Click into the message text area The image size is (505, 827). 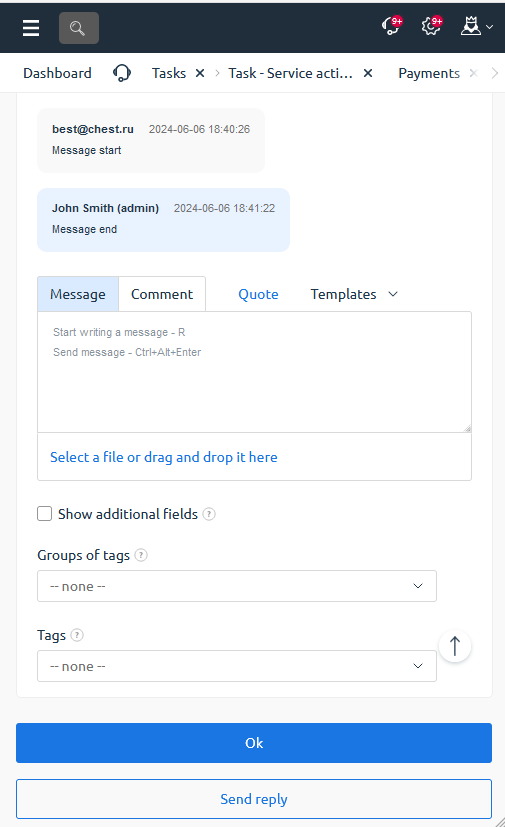[254, 372]
